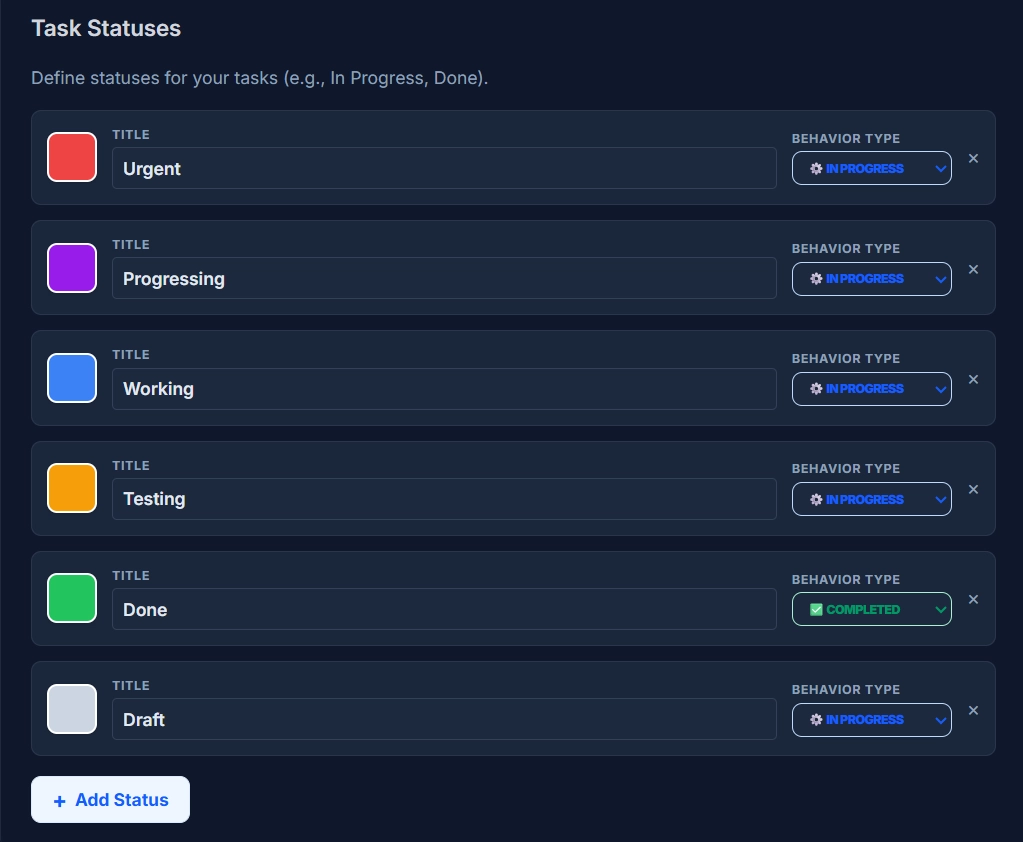
Task: Click the red color swatch for Urgent
Action: (71, 157)
